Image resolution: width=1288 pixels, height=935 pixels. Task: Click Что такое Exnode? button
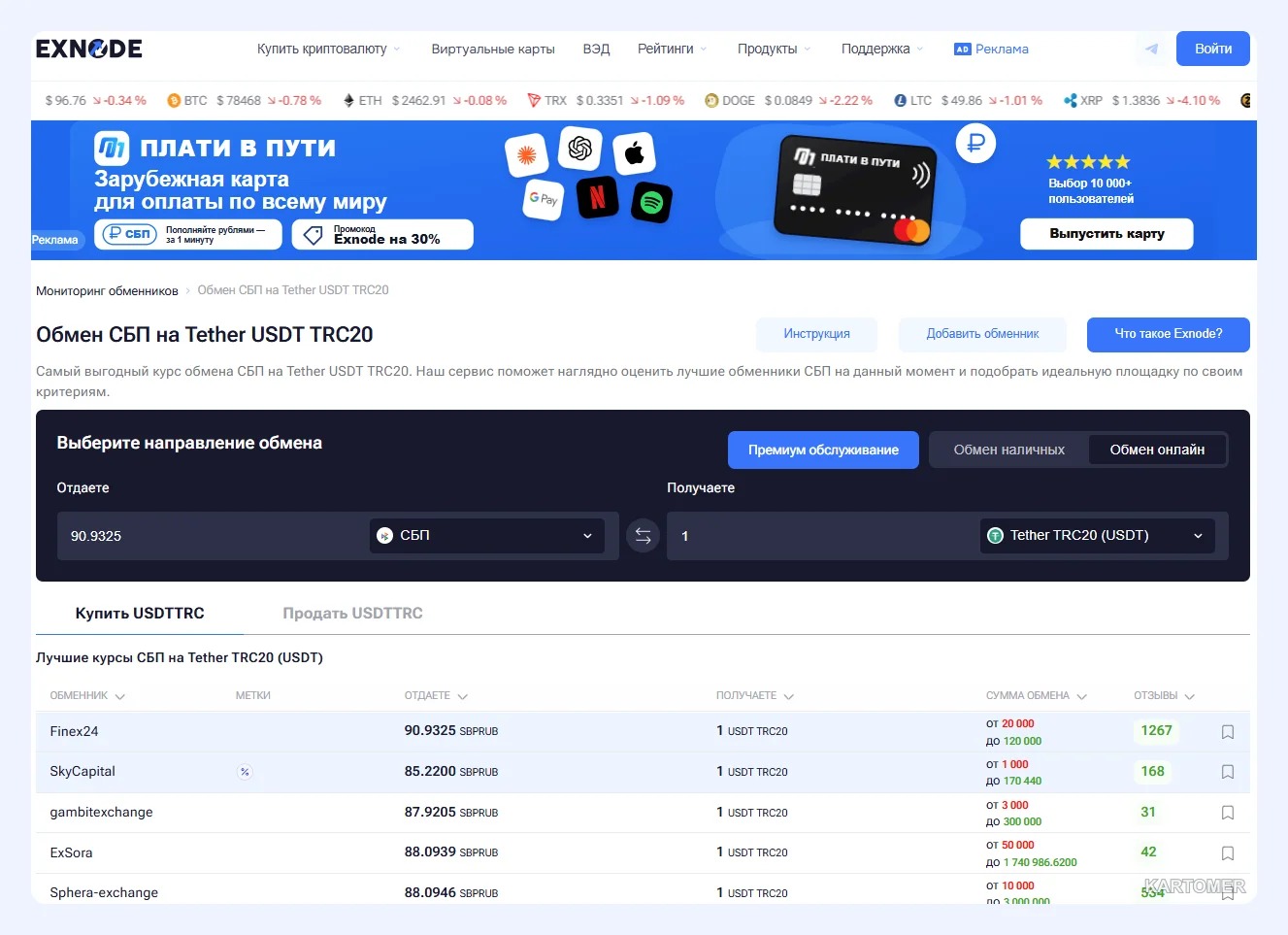coord(1169,334)
